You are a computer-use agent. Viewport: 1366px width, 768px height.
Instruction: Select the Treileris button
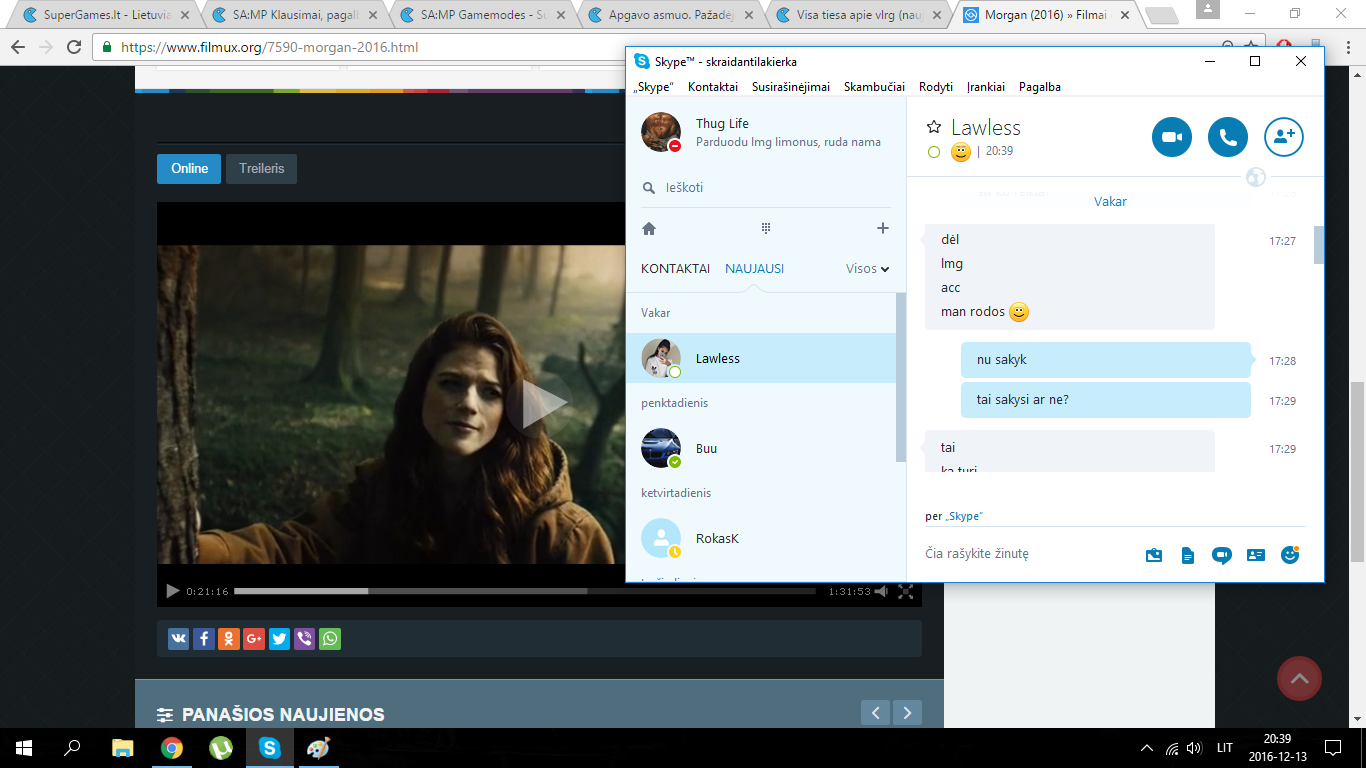coord(261,168)
